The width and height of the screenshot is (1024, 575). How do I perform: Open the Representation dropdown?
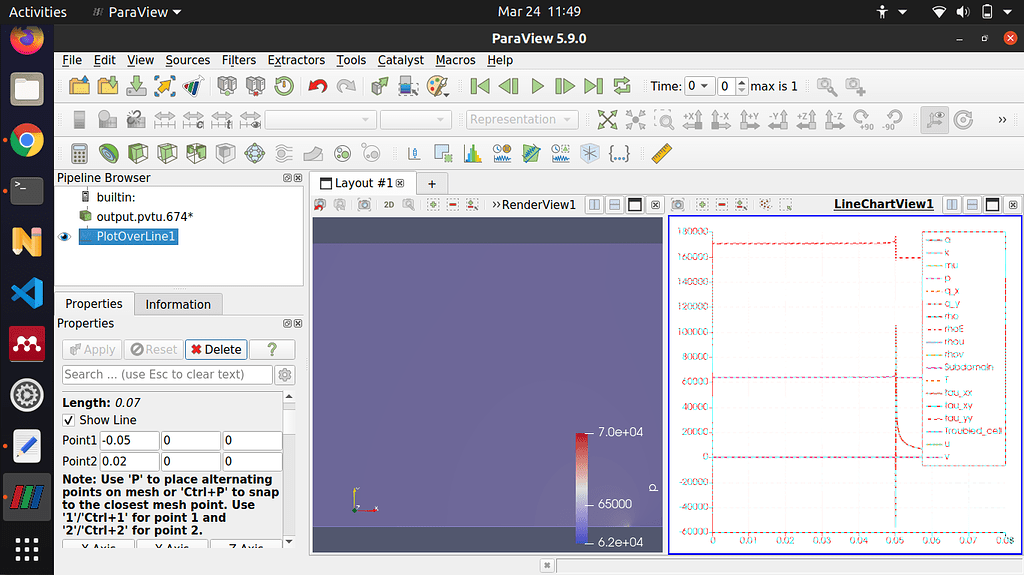[x=522, y=120]
